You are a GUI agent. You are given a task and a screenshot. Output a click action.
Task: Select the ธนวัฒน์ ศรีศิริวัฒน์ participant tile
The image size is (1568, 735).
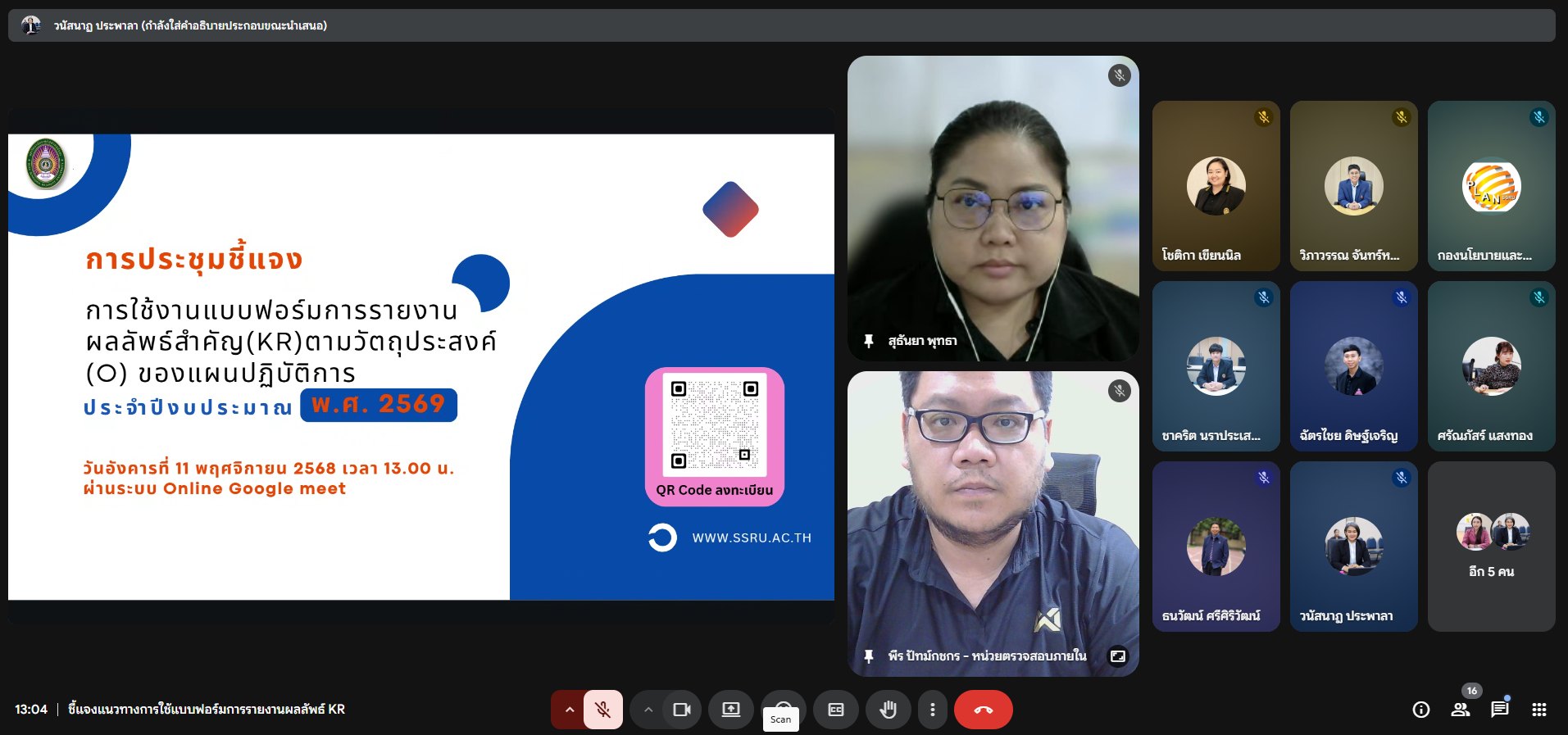coord(1216,547)
